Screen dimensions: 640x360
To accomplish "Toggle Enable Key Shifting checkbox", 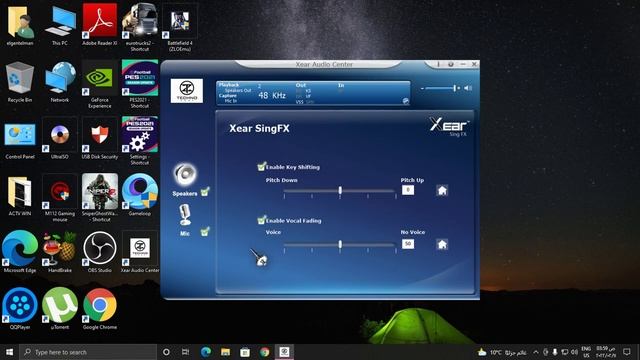I will click(x=261, y=166).
